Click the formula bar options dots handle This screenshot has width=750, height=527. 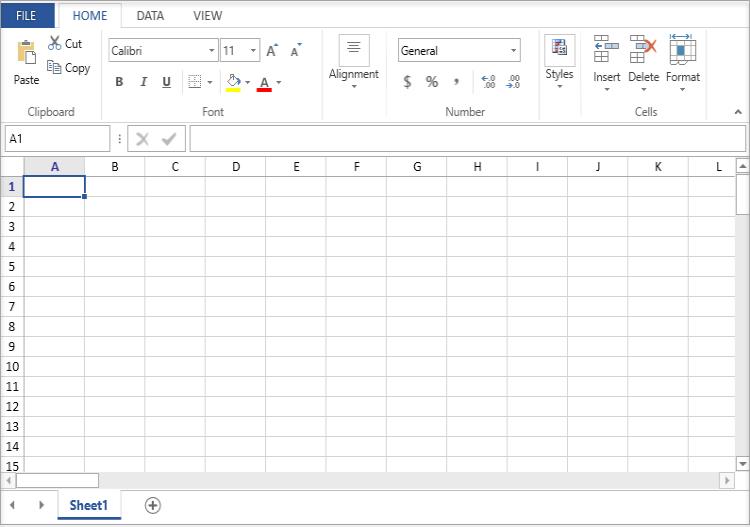click(x=119, y=139)
